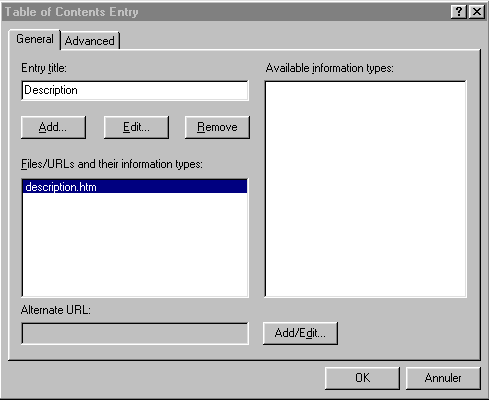Select the General tab
This screenshot has height=400, width=489.
(35, 39)
